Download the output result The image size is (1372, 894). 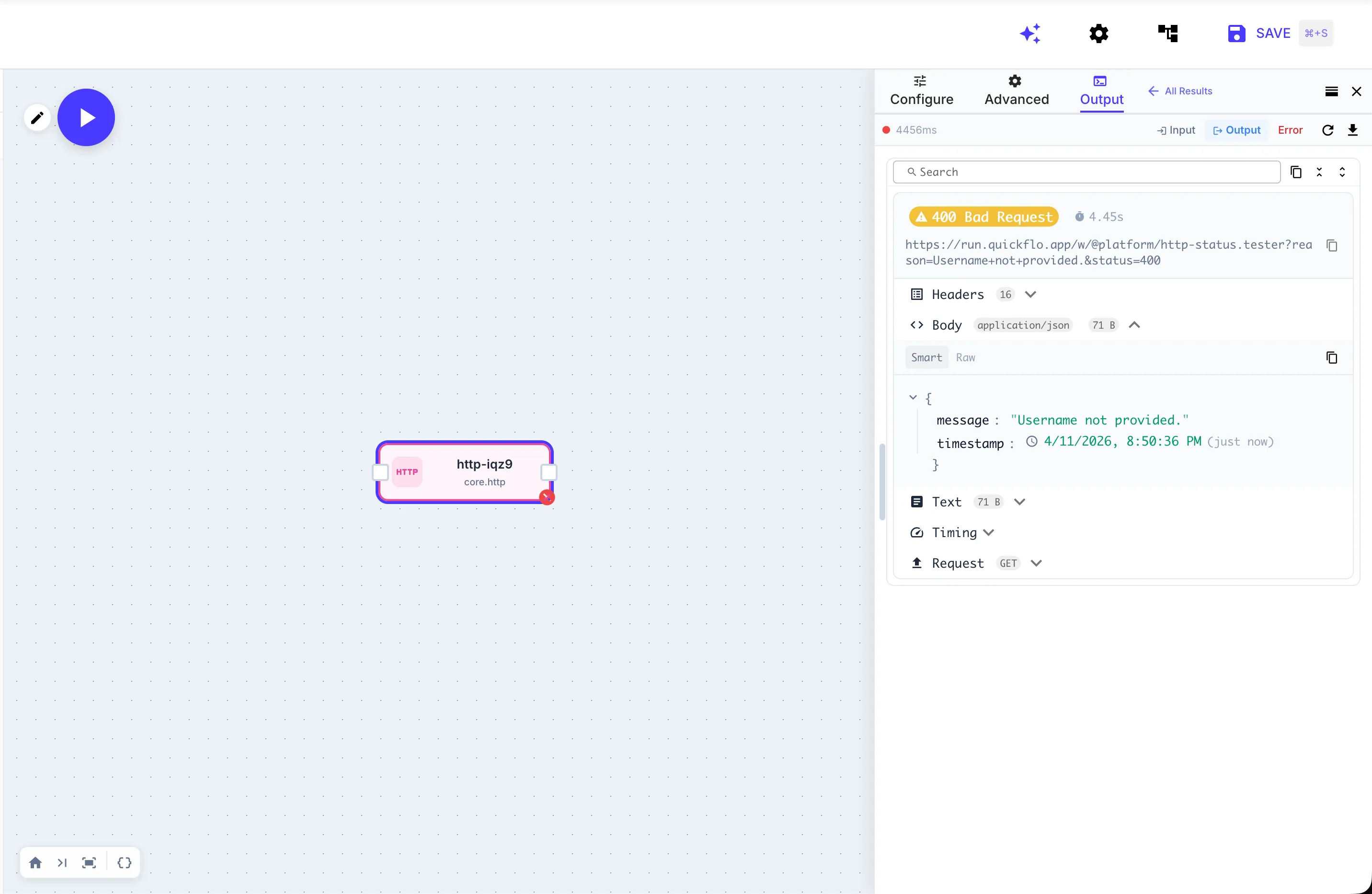tap(1352, 130)
